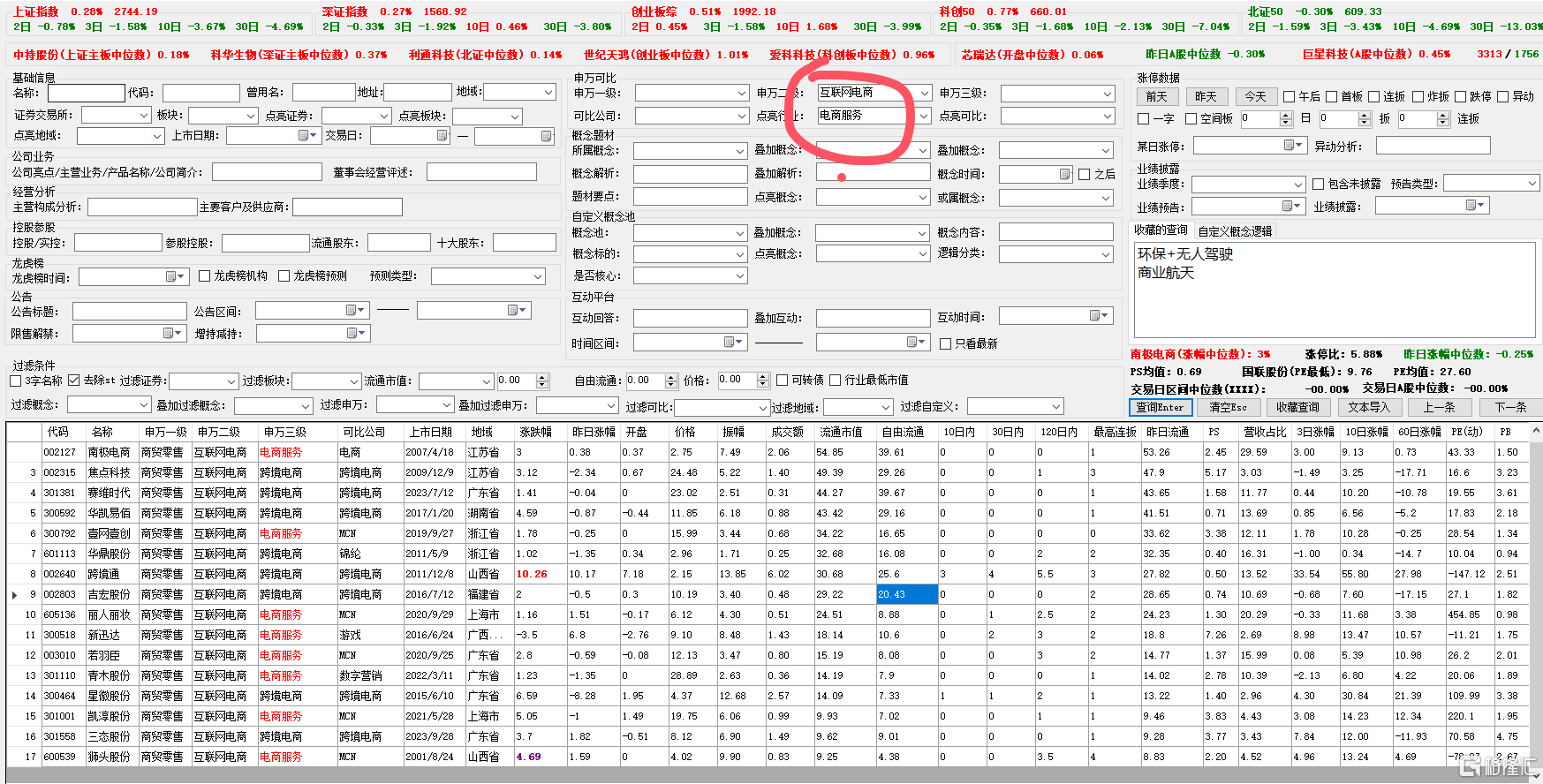Screen dimensions: 1543x784
Task: Click the 空间板 number spinner arrows
Action: pyautogui.click(x=1285, y=118)
